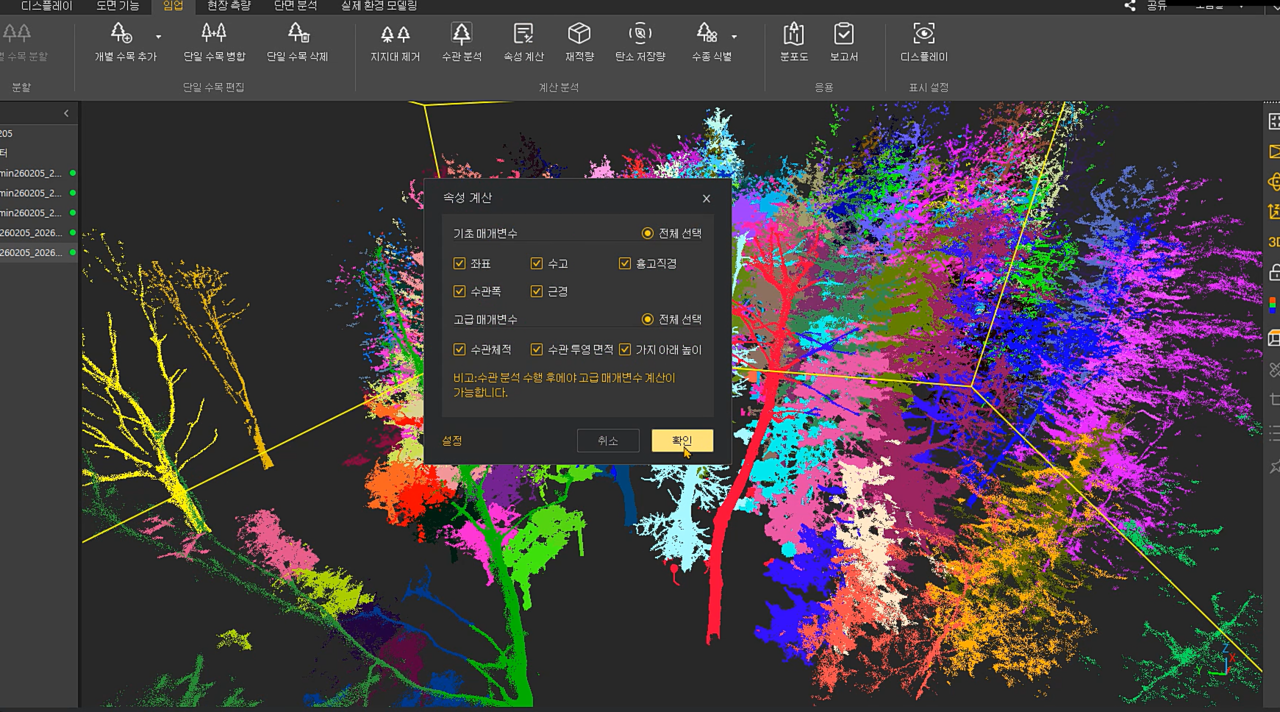Select the 단일 수목 삭제 delete tool
Screen dimensions: 1280x712
297,44
